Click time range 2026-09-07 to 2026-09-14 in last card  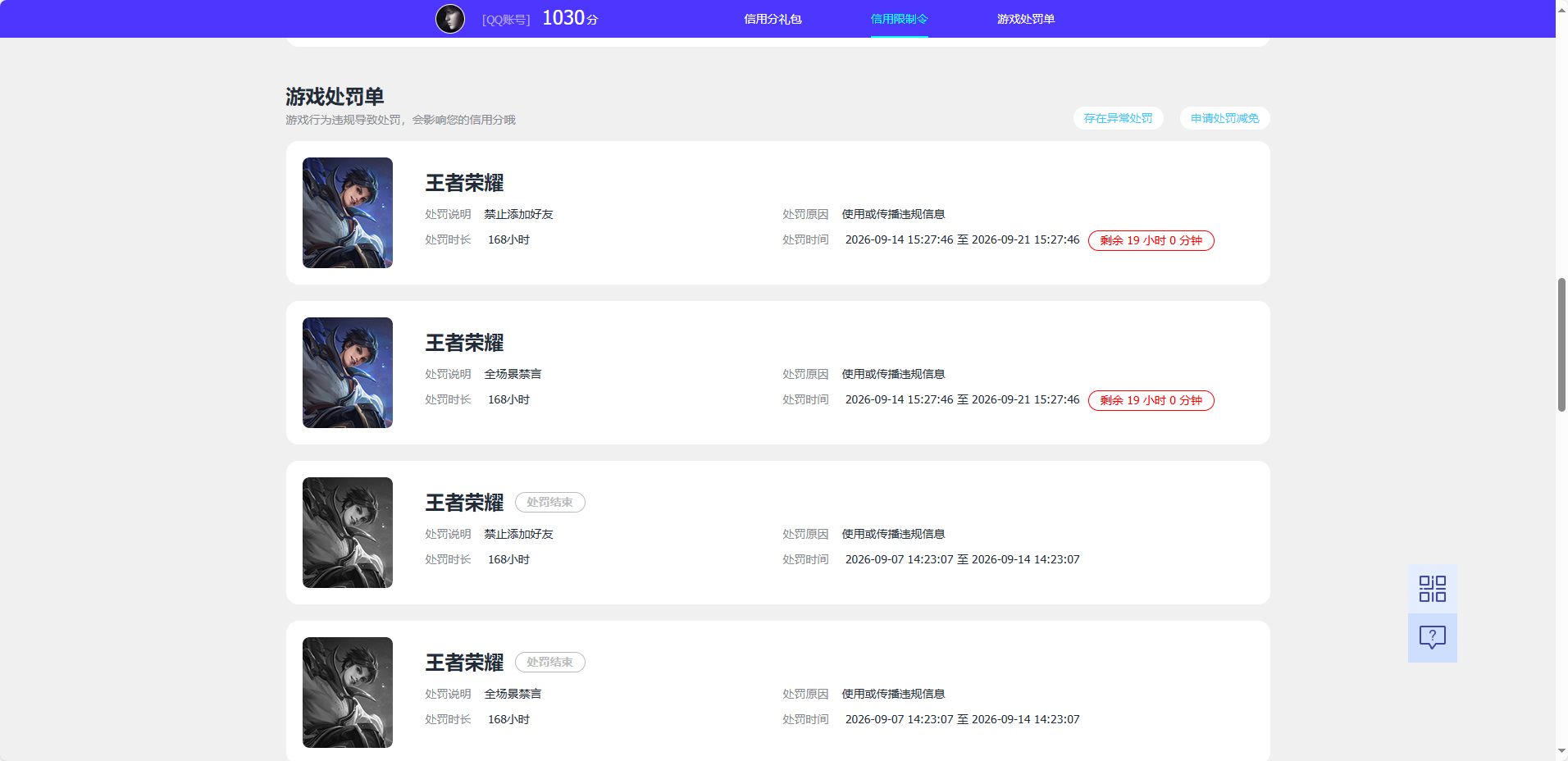[x=962, y=719]
